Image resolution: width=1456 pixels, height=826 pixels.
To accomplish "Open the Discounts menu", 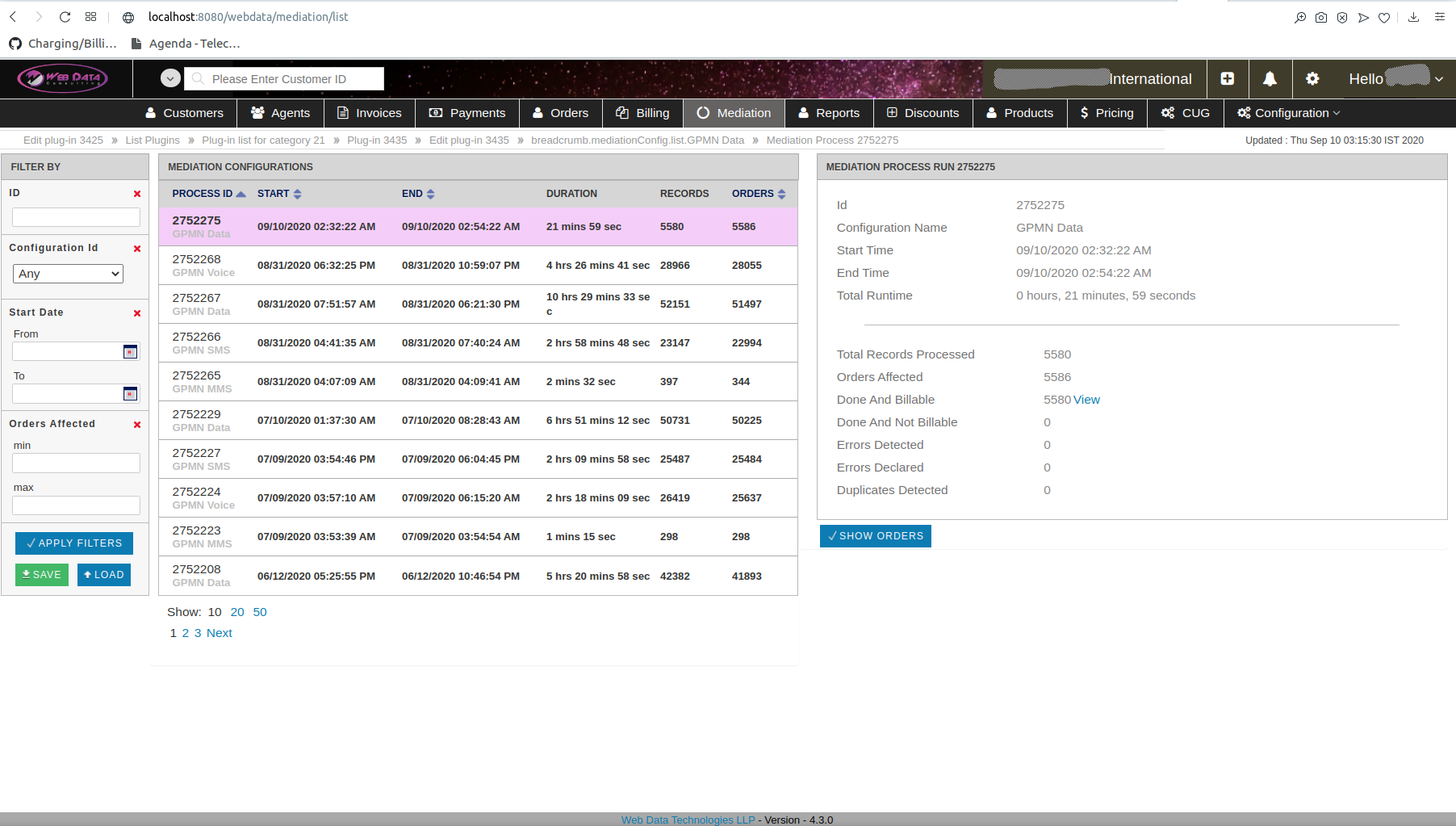I will click(923, 113).
